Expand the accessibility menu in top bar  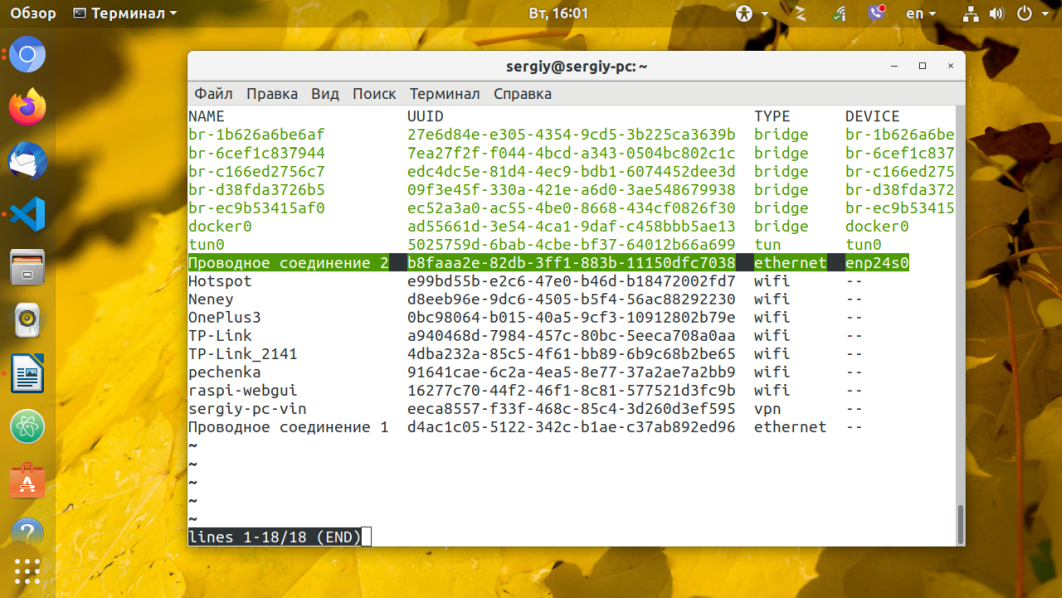pyautogui.click(x=752, y=14)
